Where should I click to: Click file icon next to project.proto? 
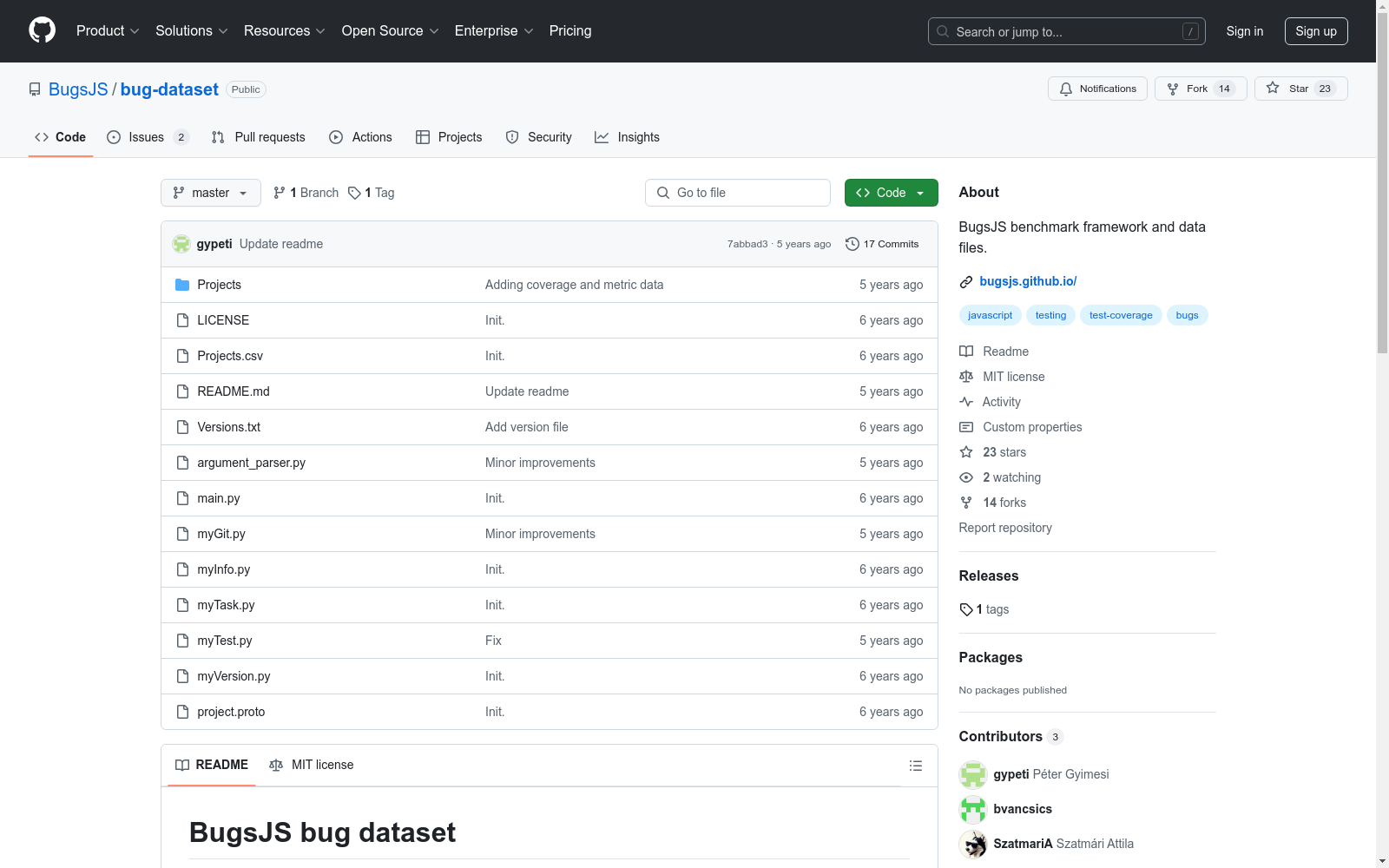pos(182,712)
